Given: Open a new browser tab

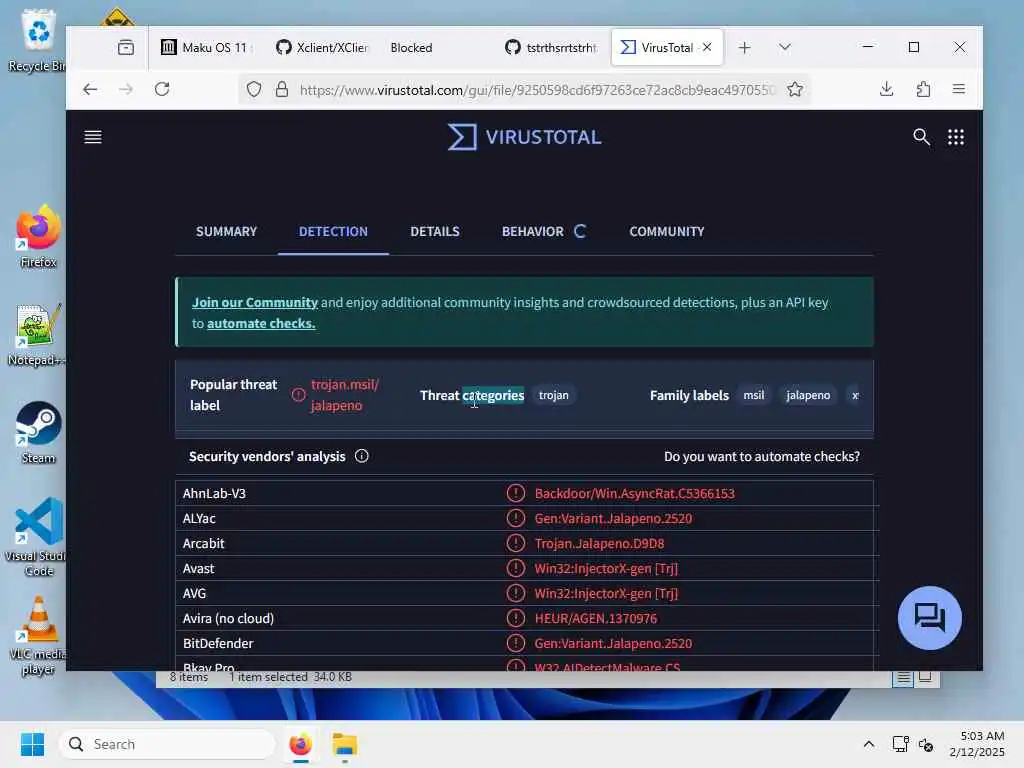Looking at the screenshot, I should 744,48.
